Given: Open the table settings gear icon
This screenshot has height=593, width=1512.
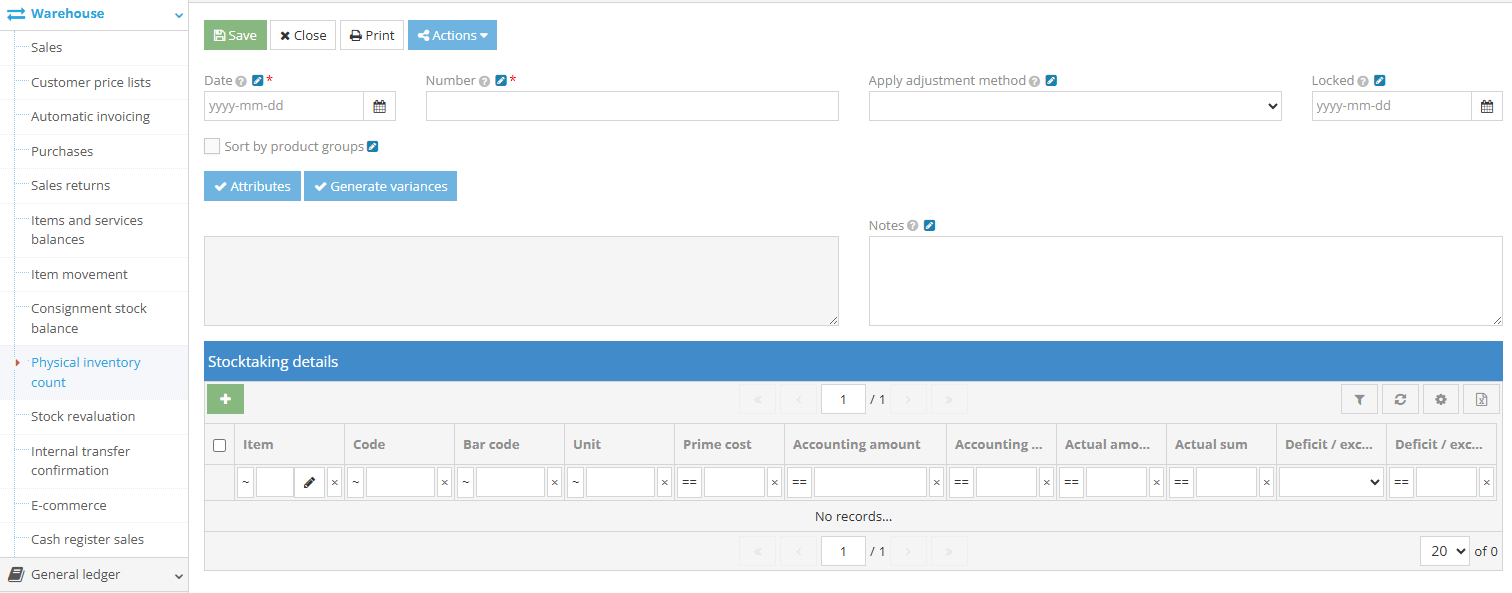Looking at the screenshot, I should [x=1441, y=399].
